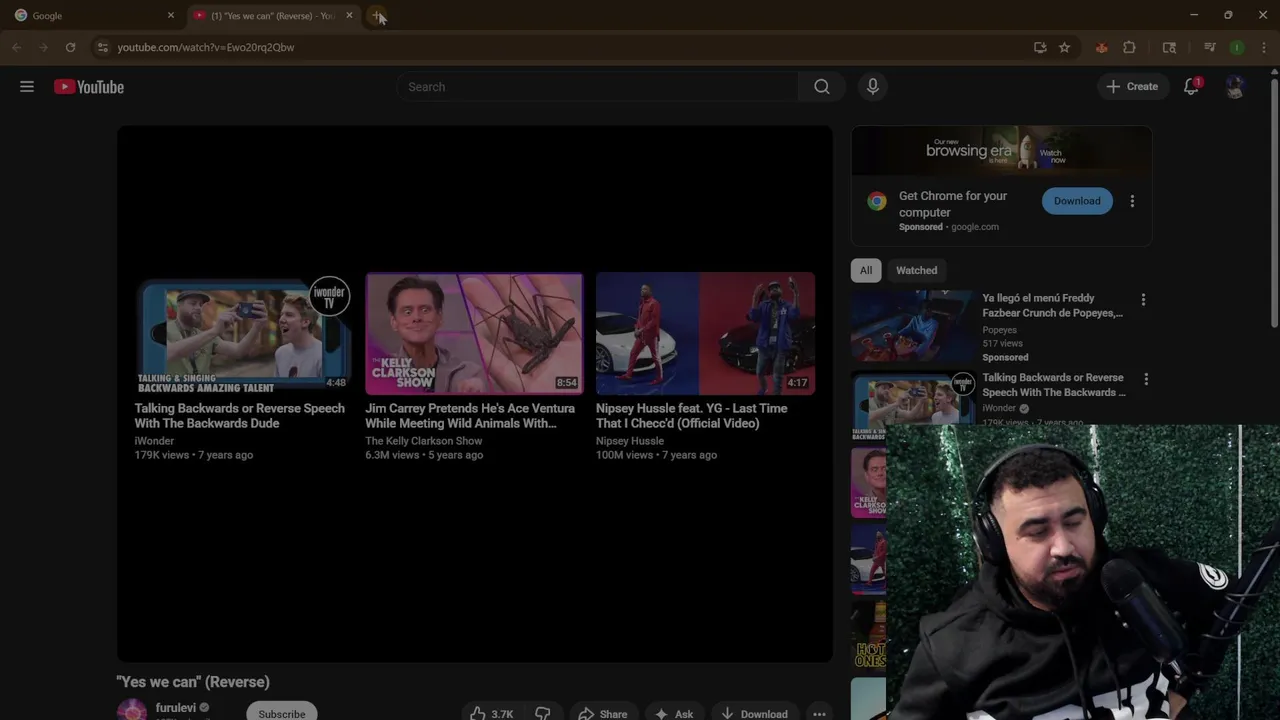Go back with browser back arrow
Screen dimensions: 1280x720
coord(16,47)
